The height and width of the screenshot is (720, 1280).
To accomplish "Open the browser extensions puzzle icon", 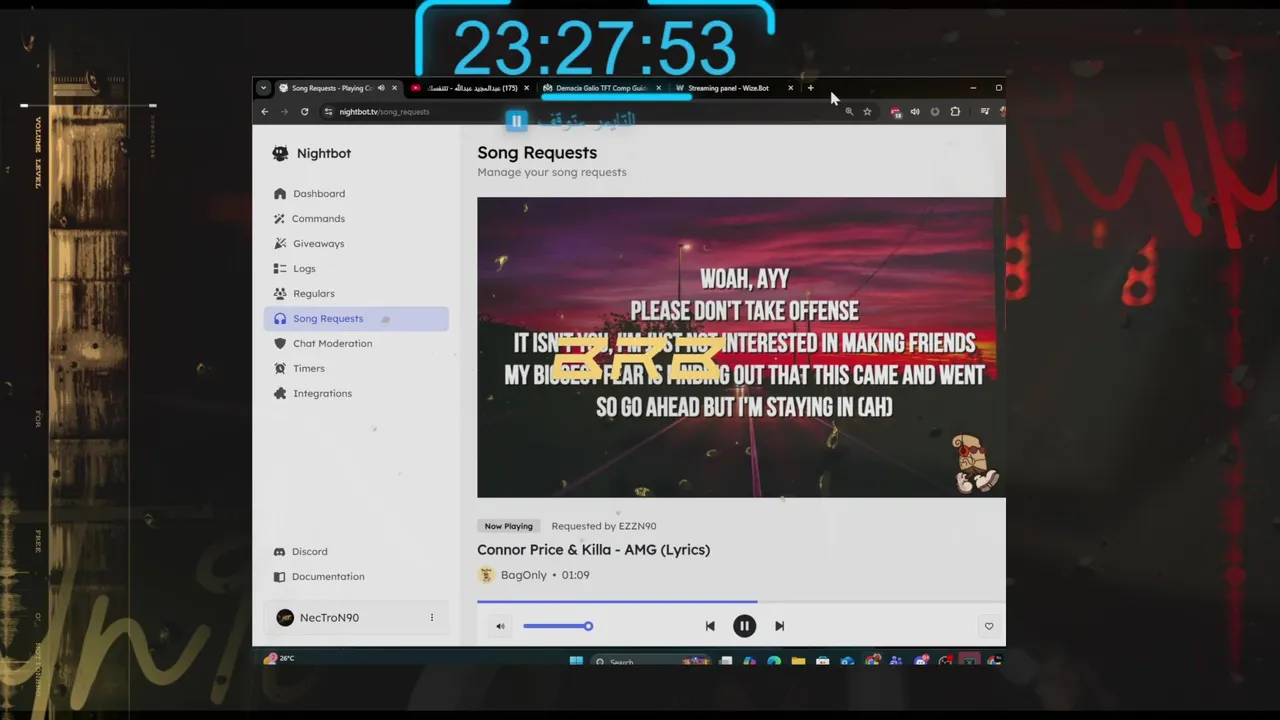I will coord(955,112).
